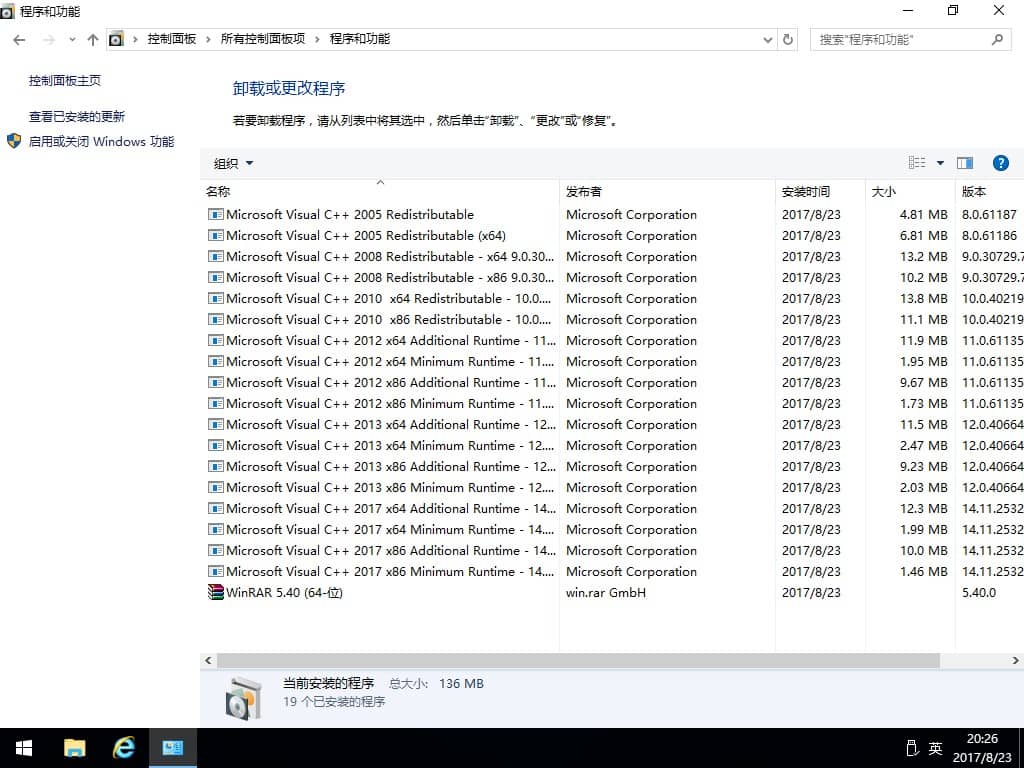The width and height of the screenshot is (1024, 768).
Task: Sort list by 发布者 column header
Action: (584, 191)
